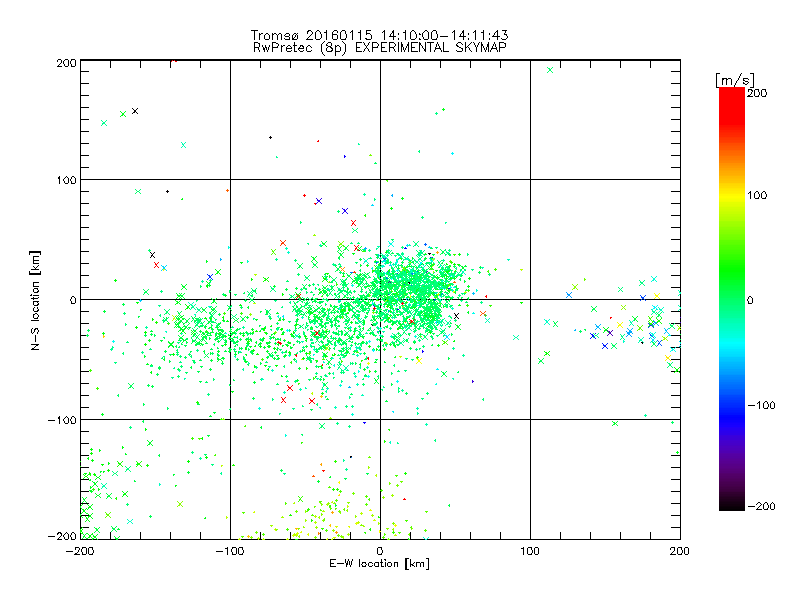Image resolution: width=800 pixels, height=600 pixels.
Task: Click the colorbar label "-100"
Action: pos(761,406)
